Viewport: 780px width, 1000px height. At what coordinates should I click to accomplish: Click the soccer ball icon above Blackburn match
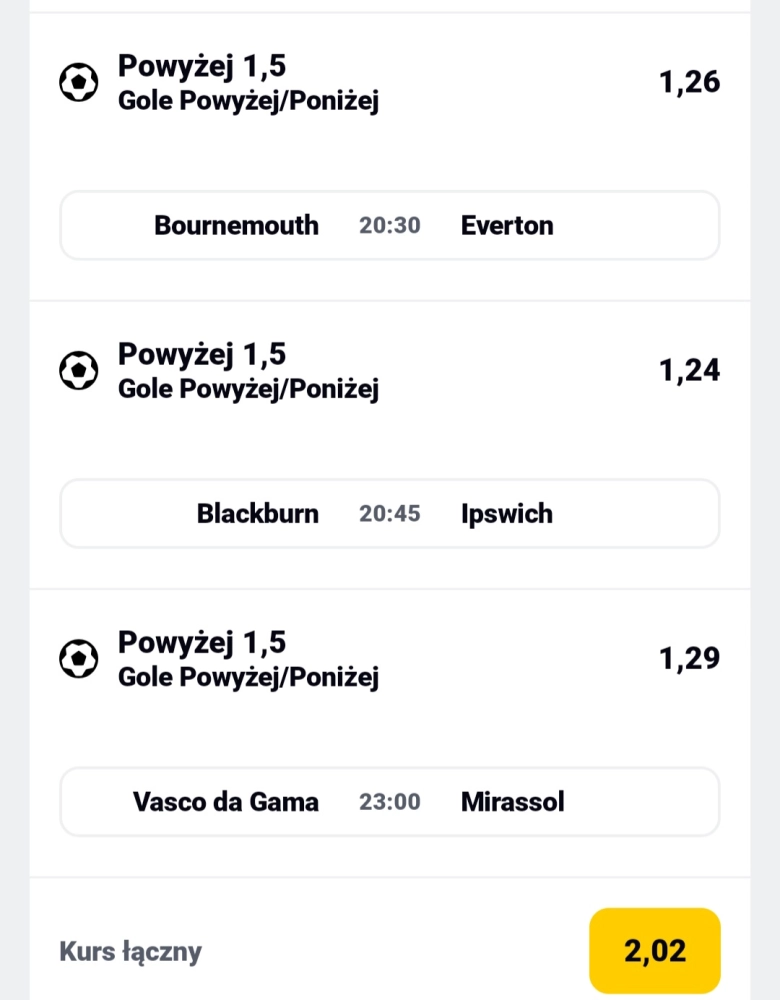coord(79,371)
